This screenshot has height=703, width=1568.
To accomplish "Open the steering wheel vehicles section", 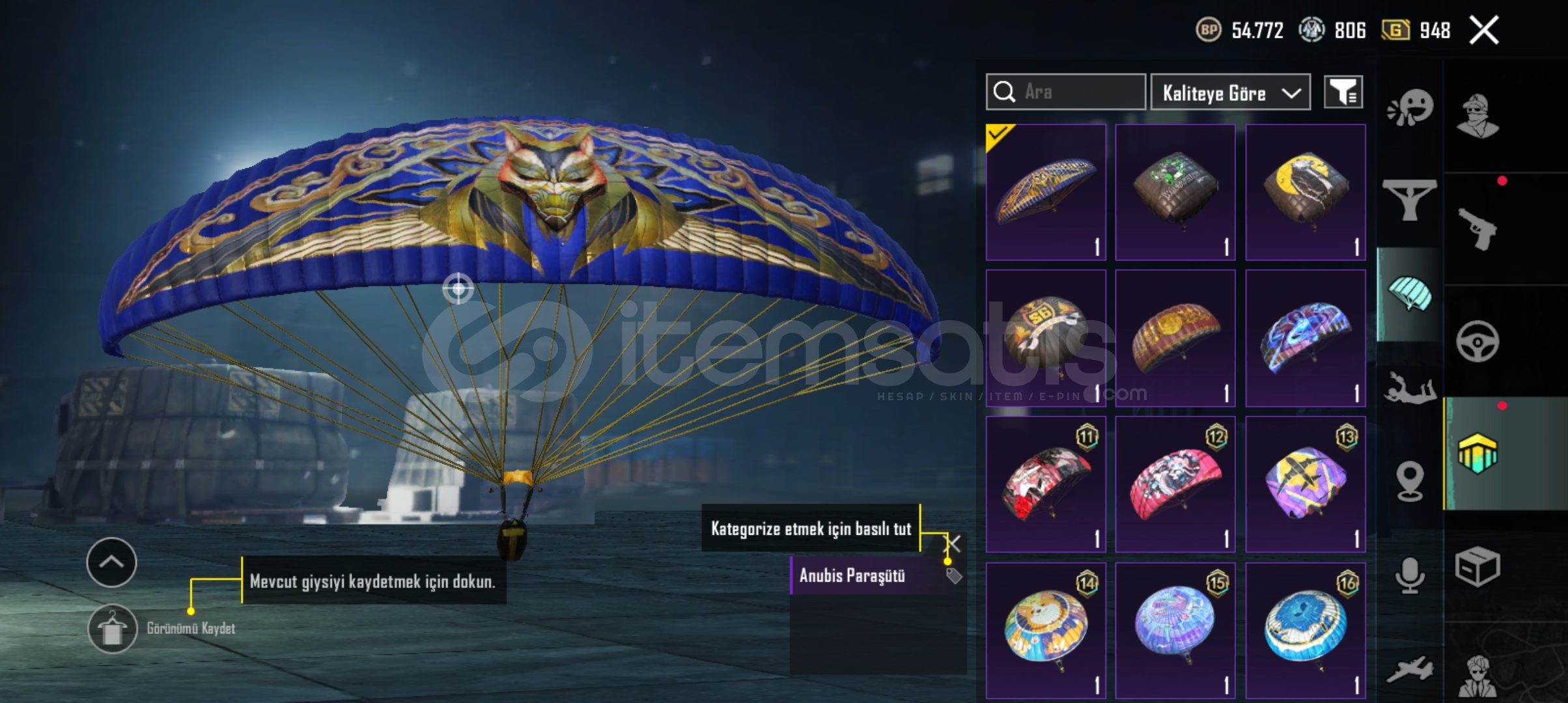I will coord(1477,341).
